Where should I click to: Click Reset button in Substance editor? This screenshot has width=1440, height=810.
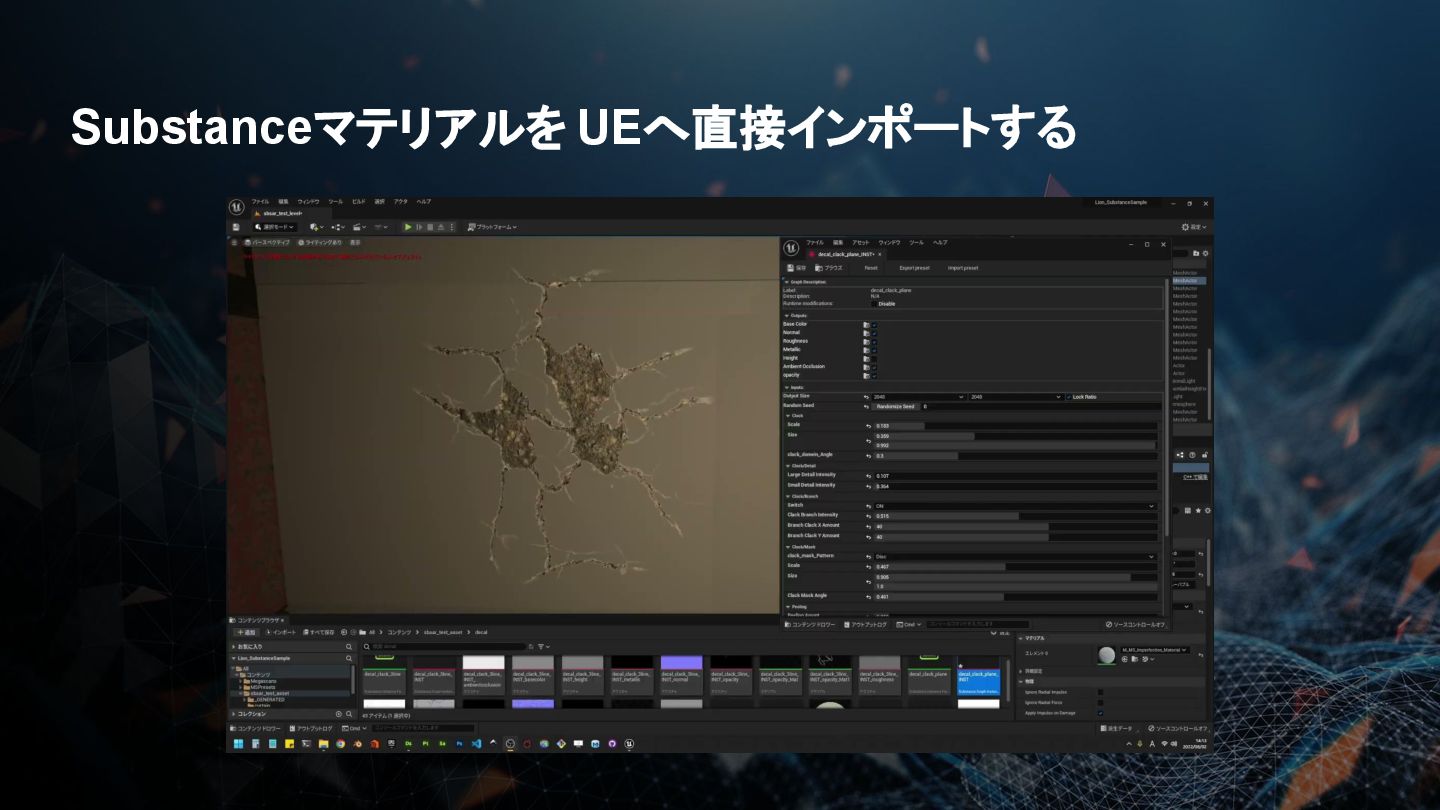(x=871, y=268)
